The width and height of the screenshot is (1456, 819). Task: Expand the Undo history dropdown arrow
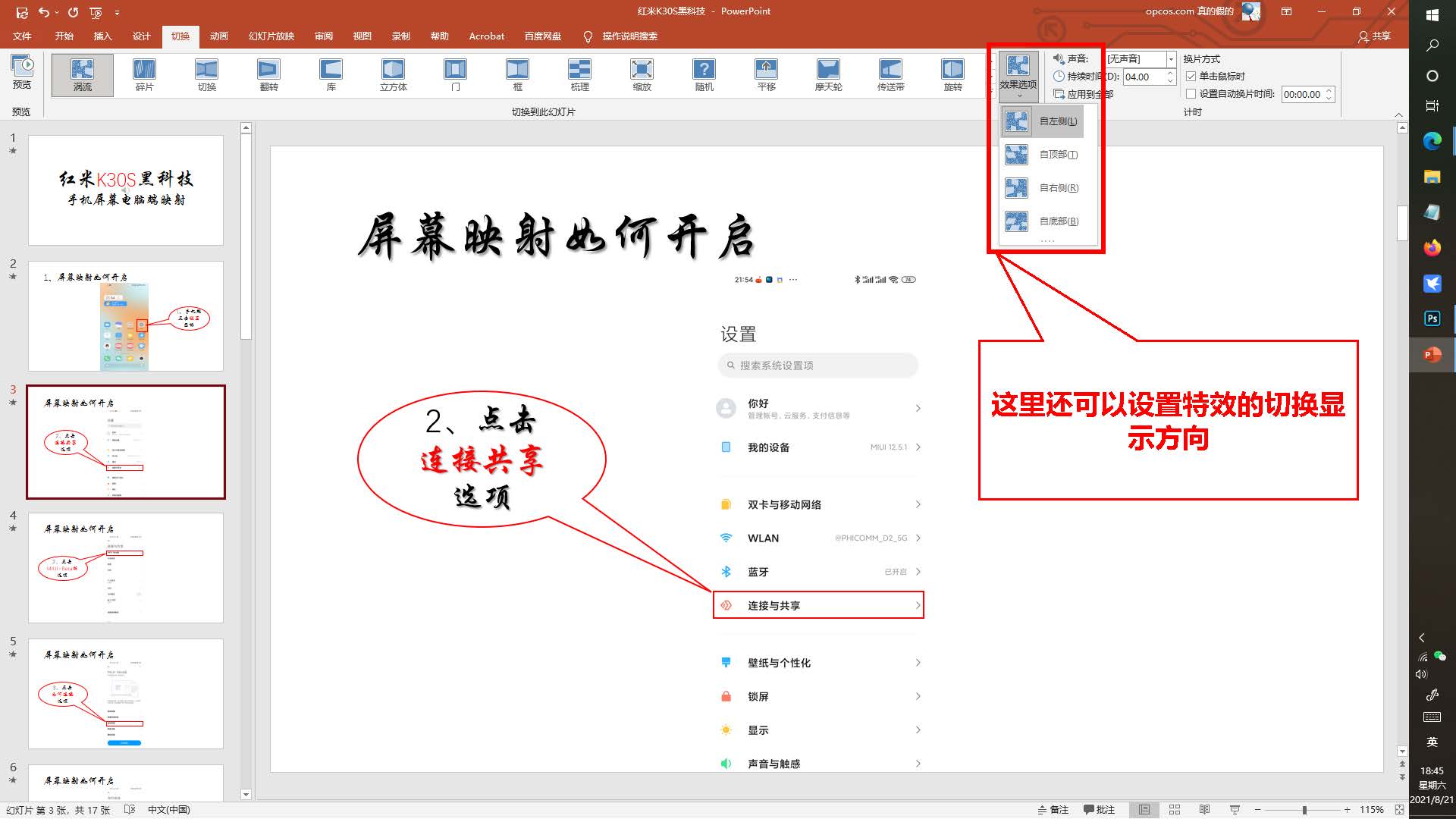pos(57,12)
